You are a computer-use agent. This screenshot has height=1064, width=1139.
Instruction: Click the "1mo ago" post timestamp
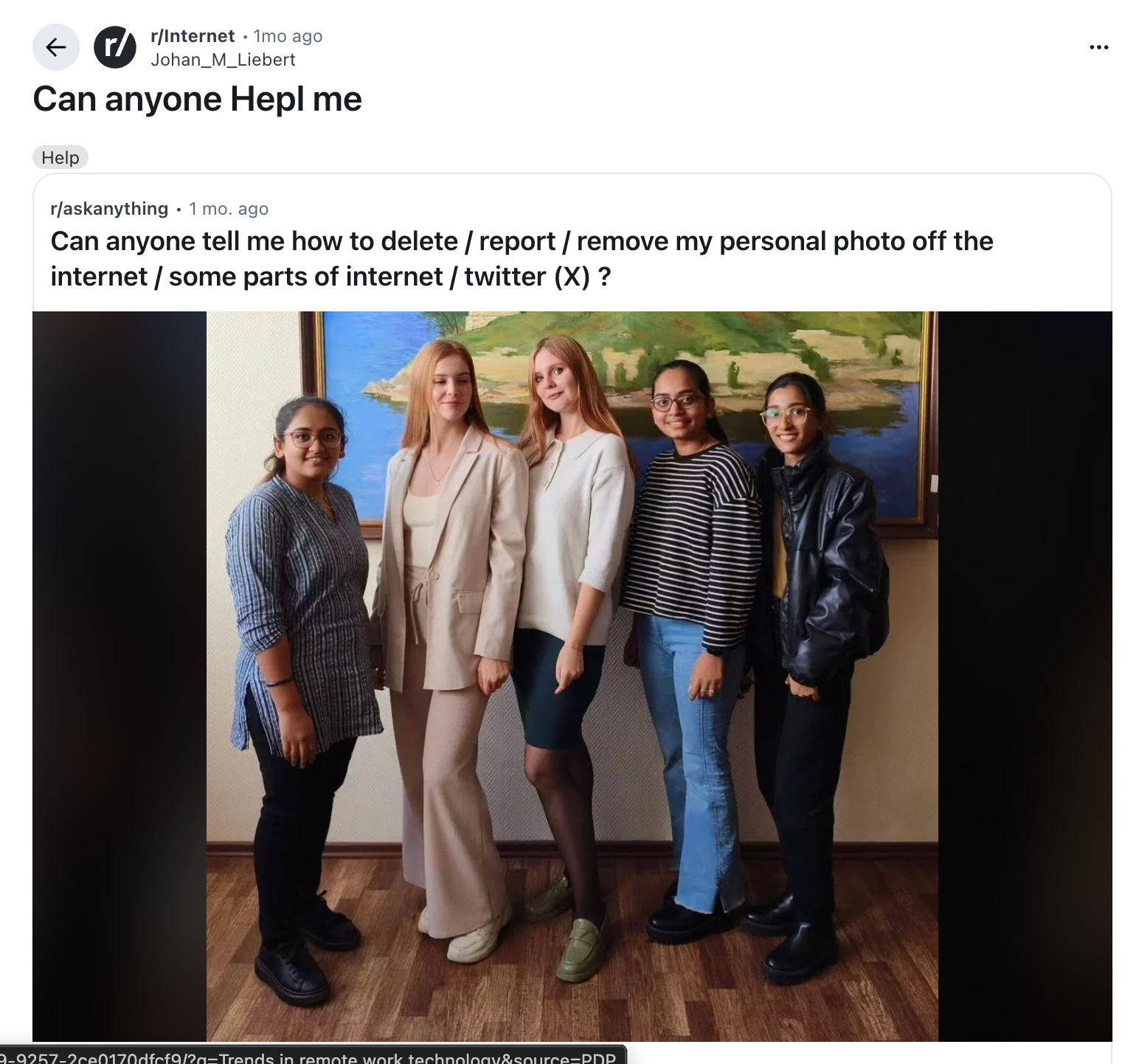coord(288,36)
